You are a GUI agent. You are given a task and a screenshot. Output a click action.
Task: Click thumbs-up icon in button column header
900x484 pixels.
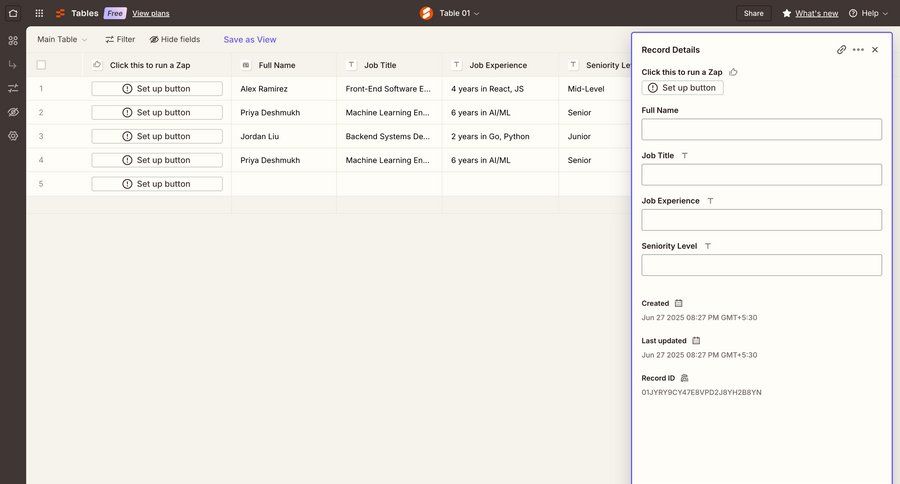[97, 65]
